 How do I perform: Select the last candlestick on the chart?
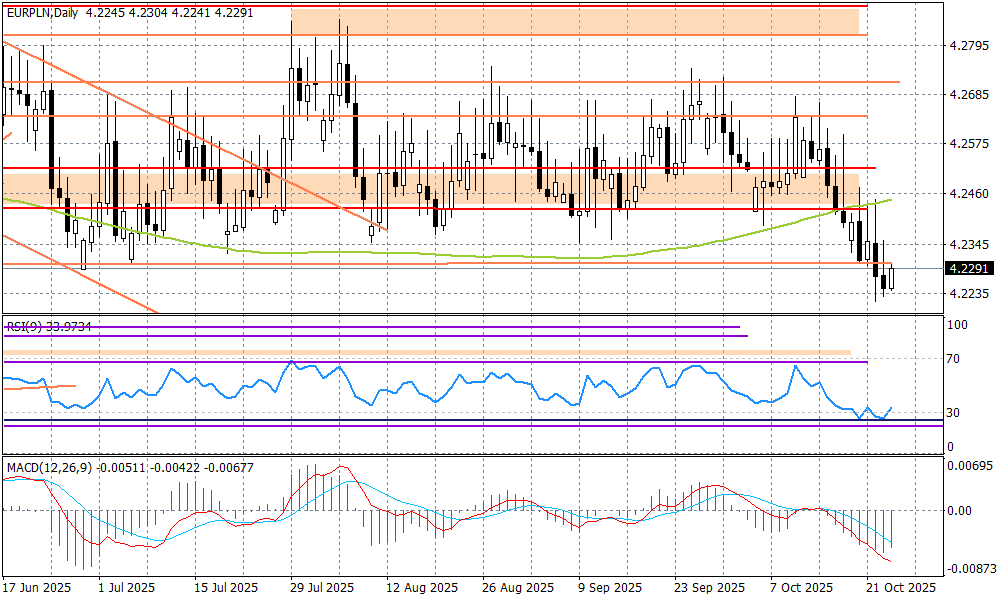(893, 277)
